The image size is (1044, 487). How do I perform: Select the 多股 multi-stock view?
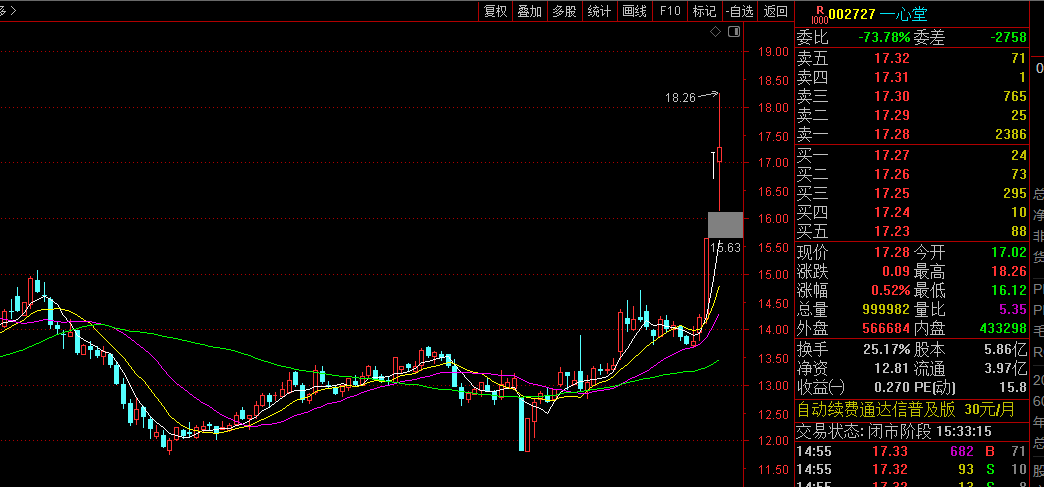564,11
